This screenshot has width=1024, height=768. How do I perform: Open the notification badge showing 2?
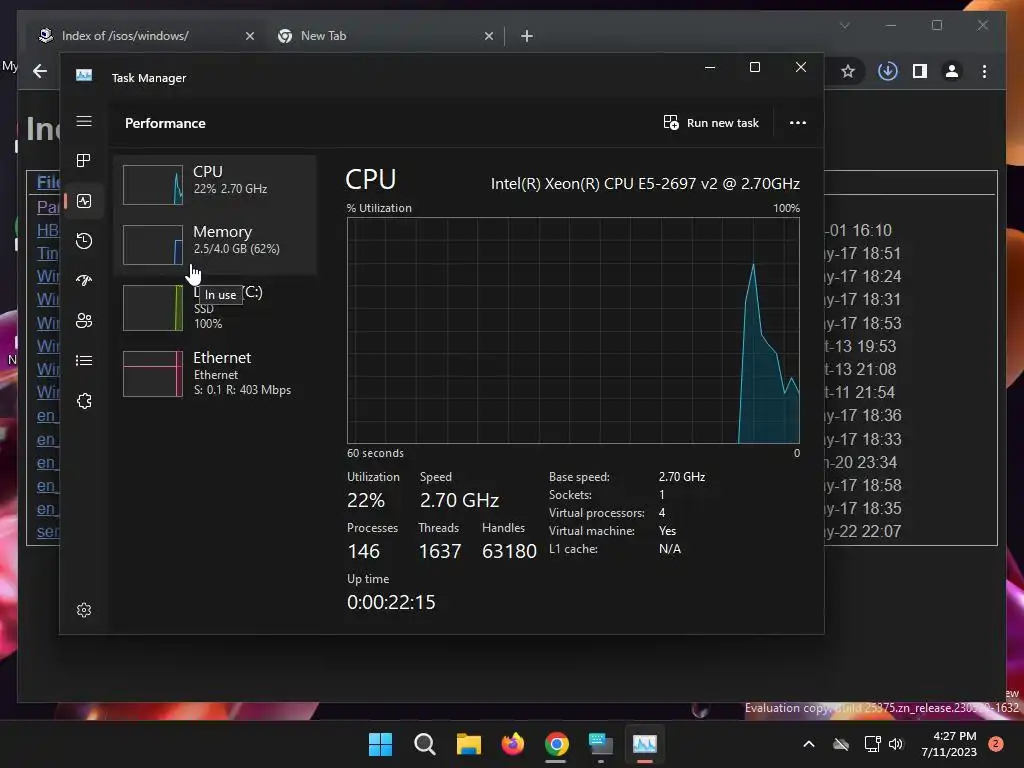[x=996, y=744]
